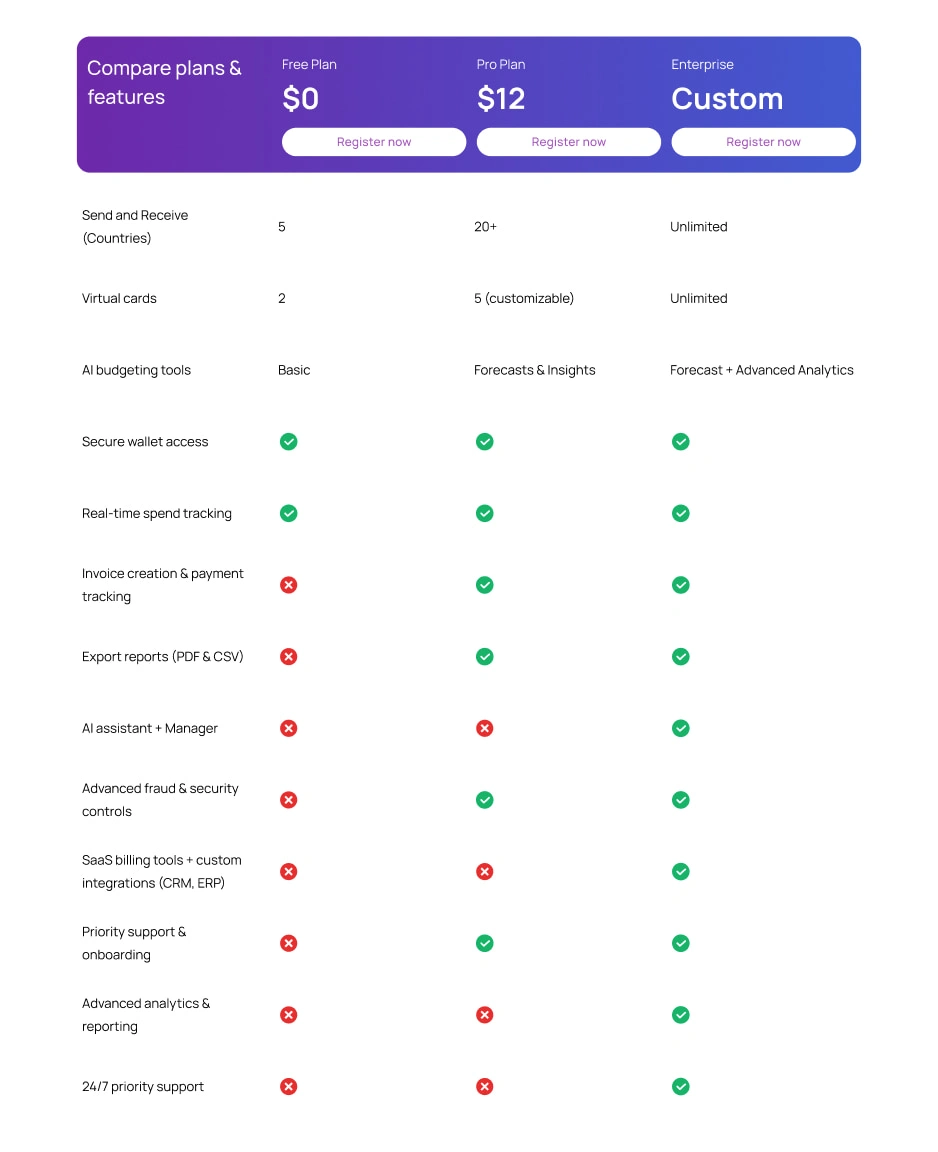Select the green check for Priority support Pro Plan
Screen dimensions: 938x1152
485,943
